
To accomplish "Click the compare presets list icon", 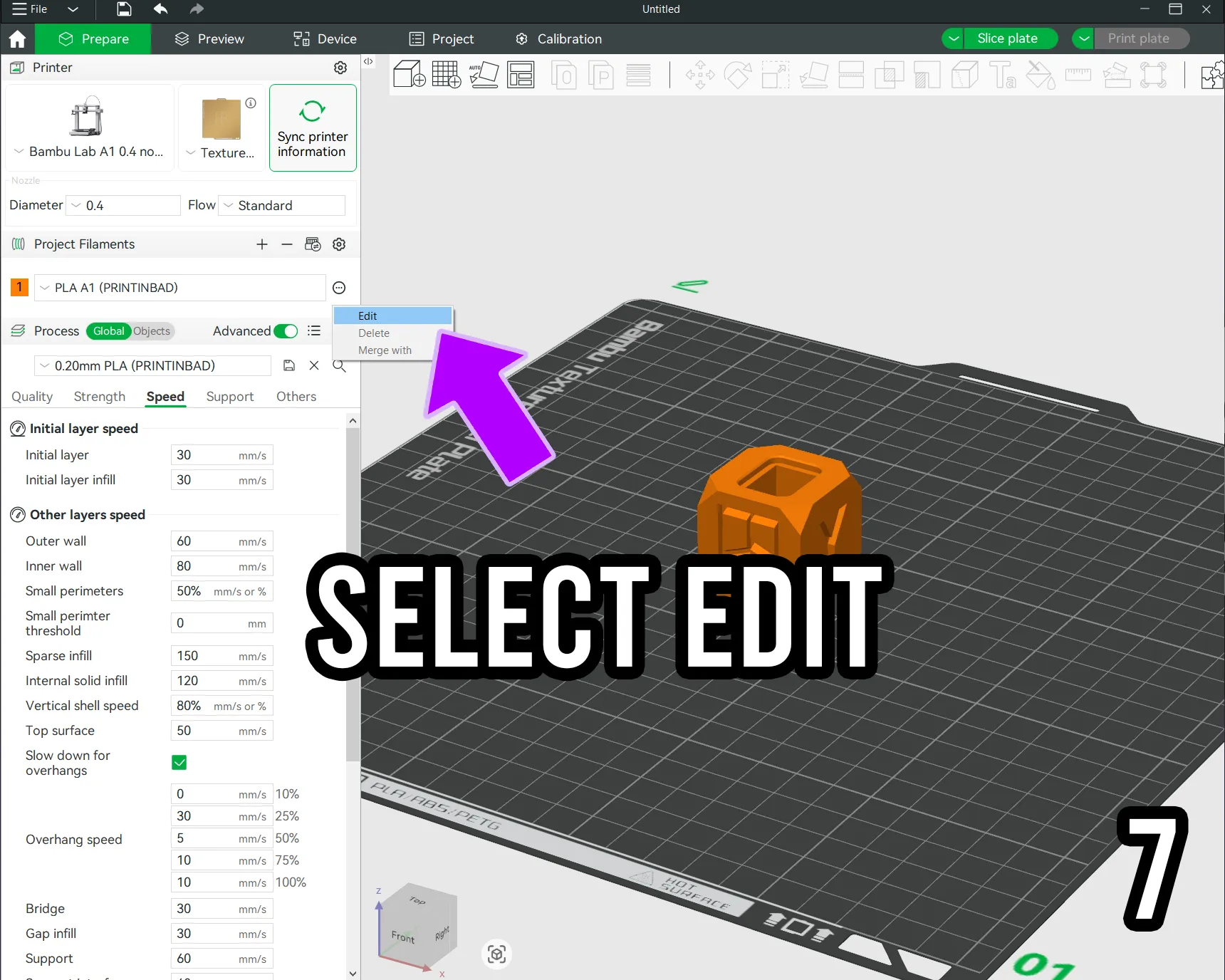I will point(314,330).
